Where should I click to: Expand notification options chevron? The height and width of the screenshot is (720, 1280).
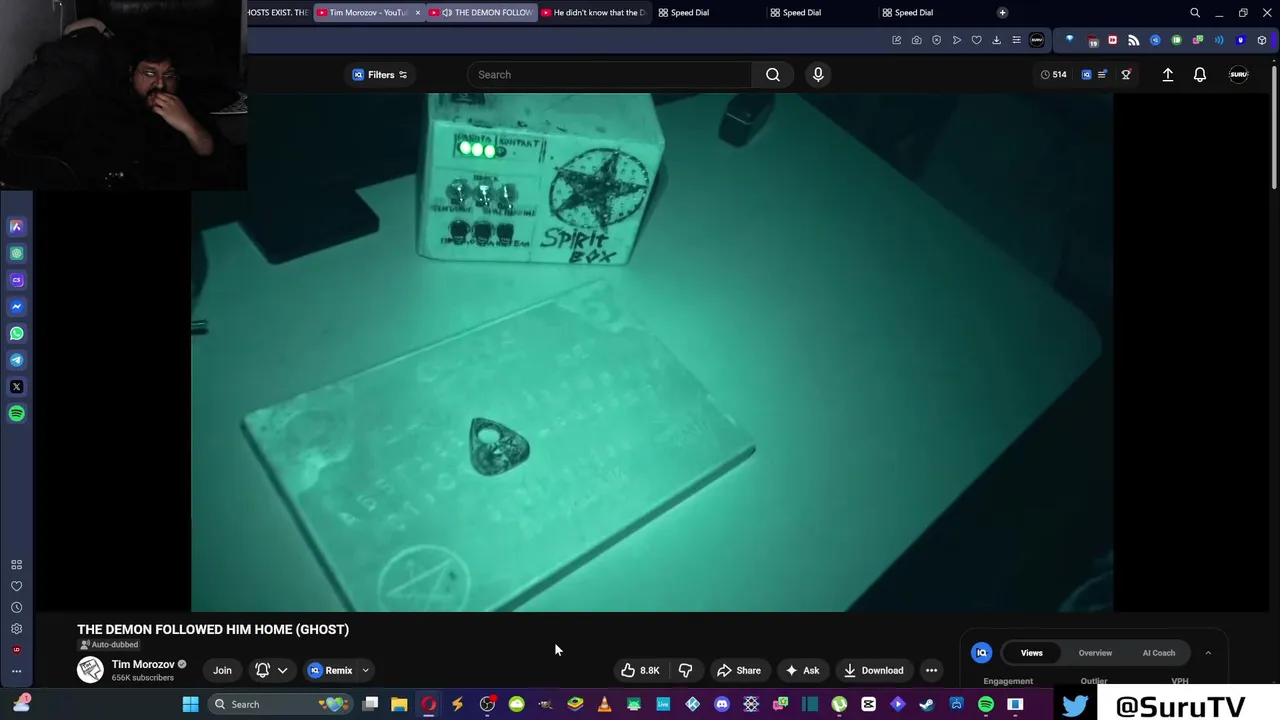(x=282, y=671)
